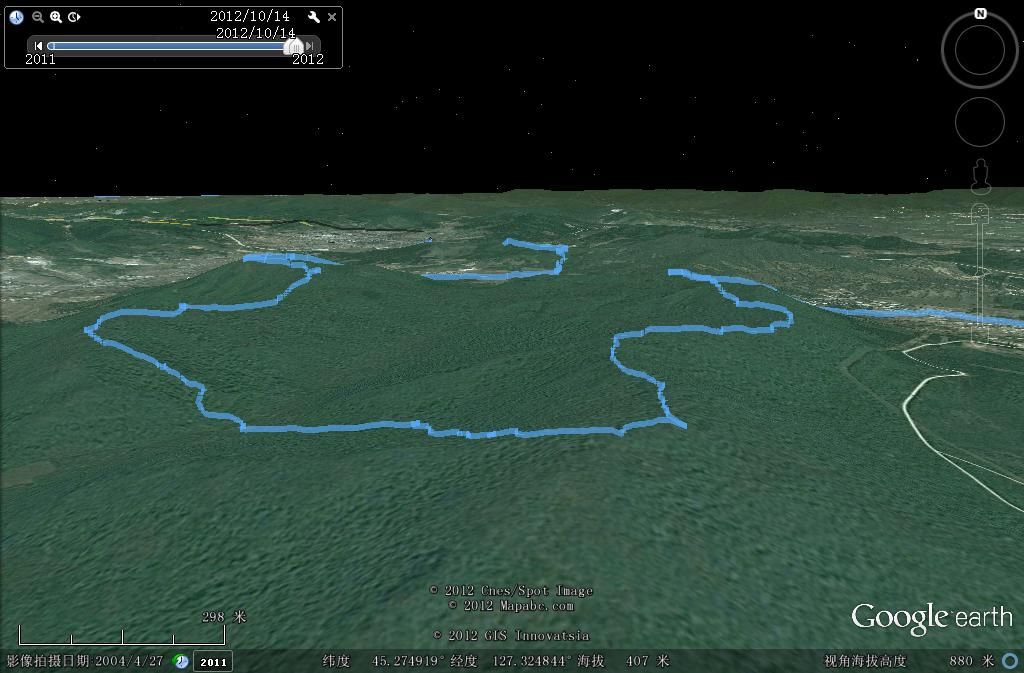Step to the next imagery date
The width and height of the screenshot is (1024, 673).
(x=310, y=46)
